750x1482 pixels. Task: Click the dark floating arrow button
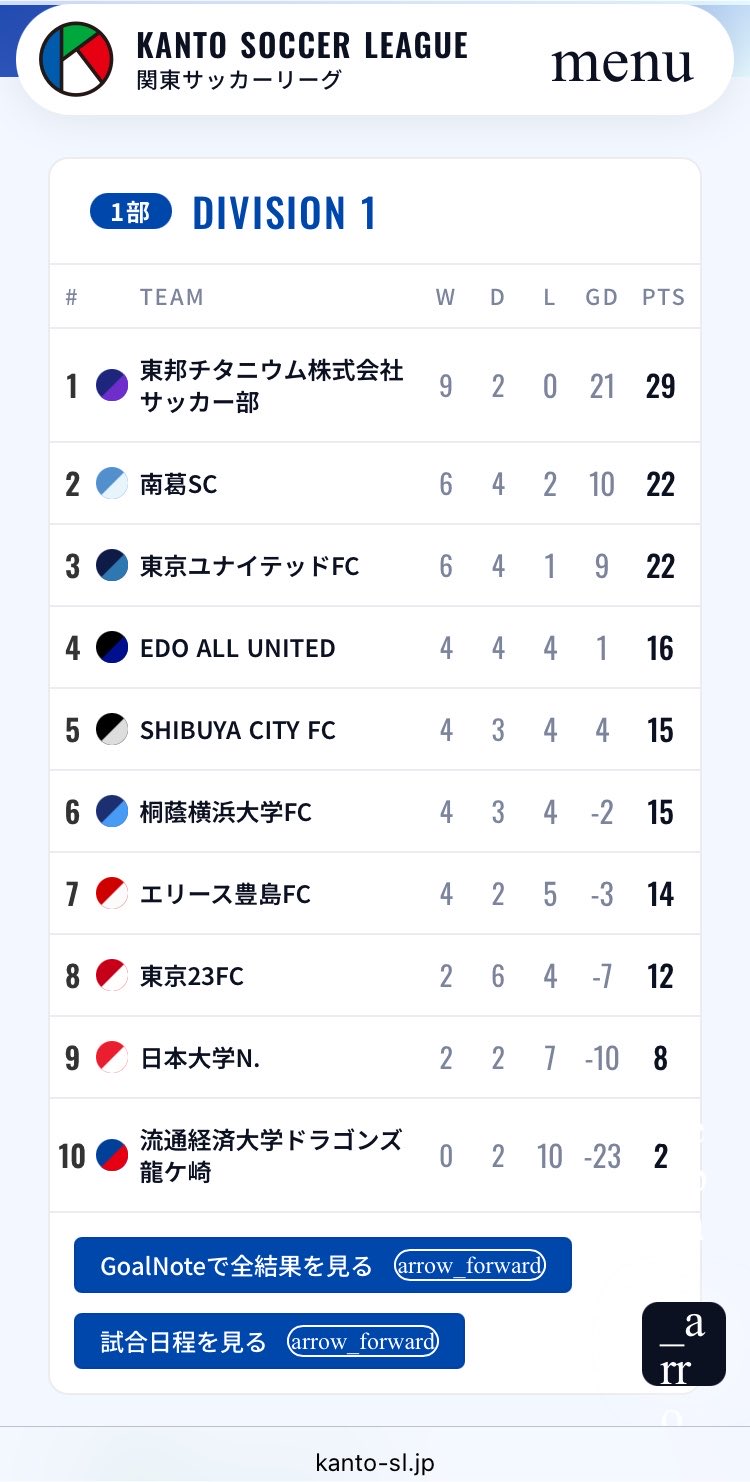(684, 1344)
